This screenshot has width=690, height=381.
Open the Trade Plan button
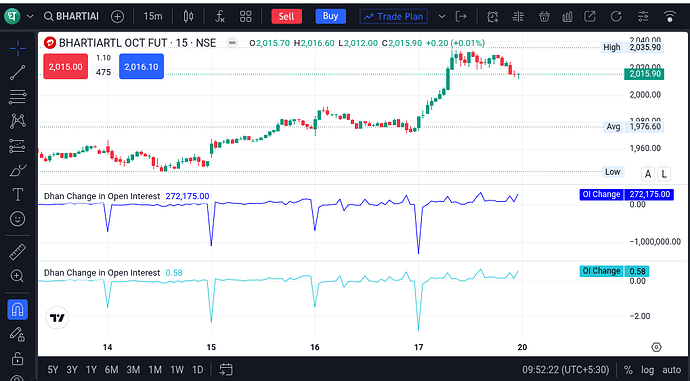[x=393, y=17]
